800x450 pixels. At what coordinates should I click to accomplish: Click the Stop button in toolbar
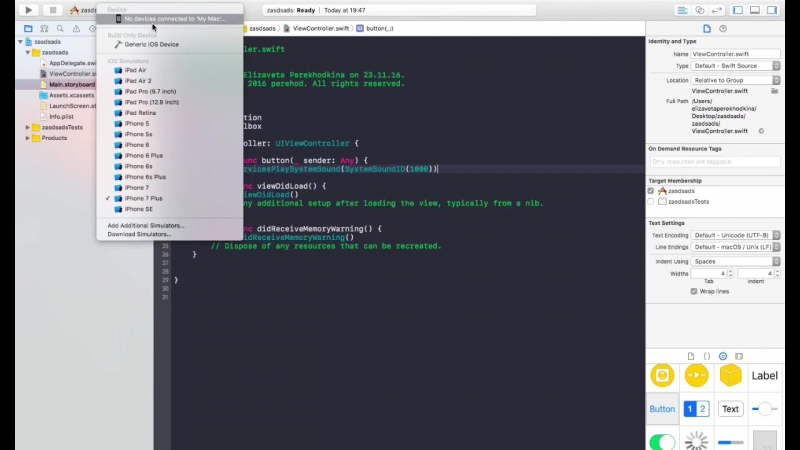click(53, 10)
